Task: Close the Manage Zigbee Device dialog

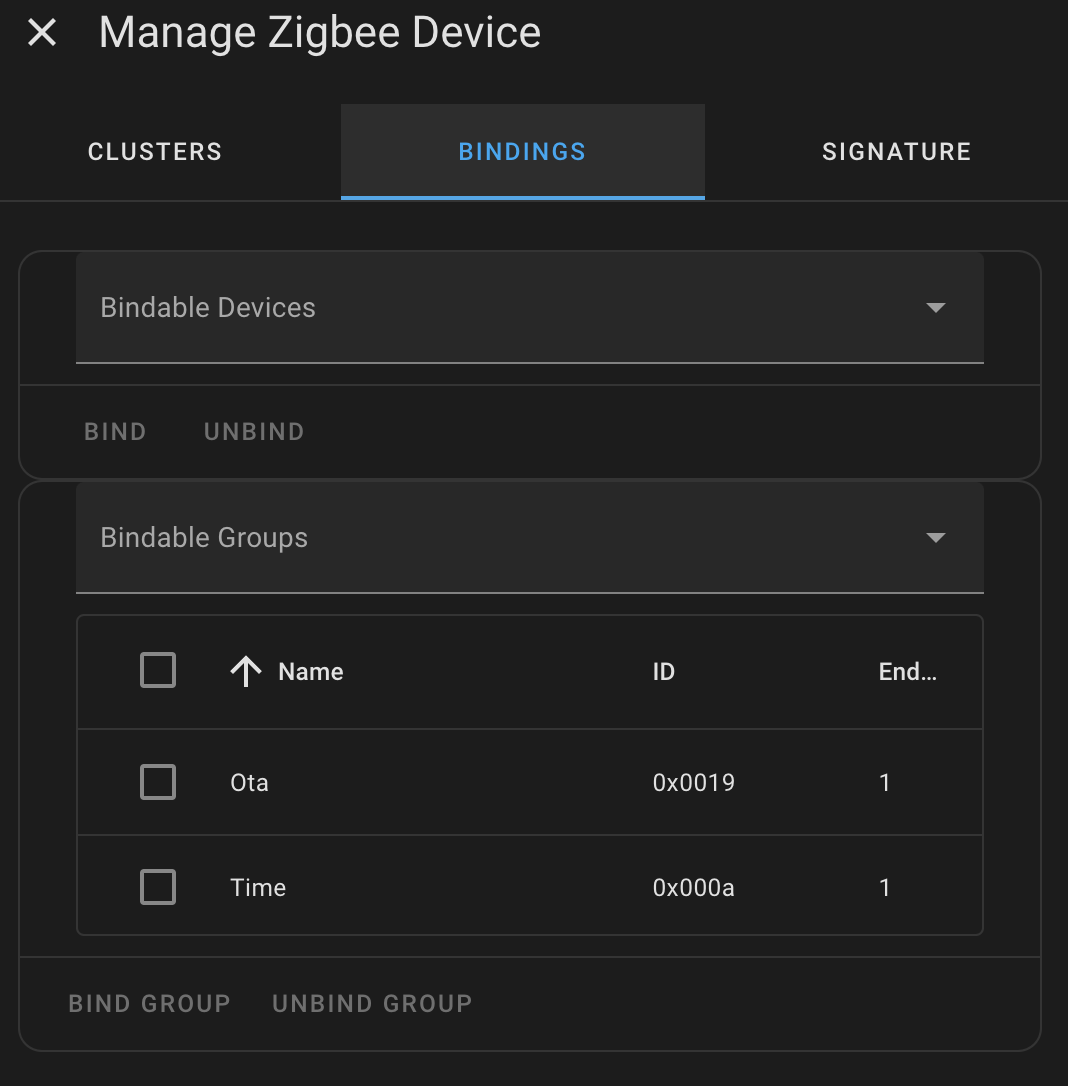Action: pyautogui.click(x=42, y=33)
